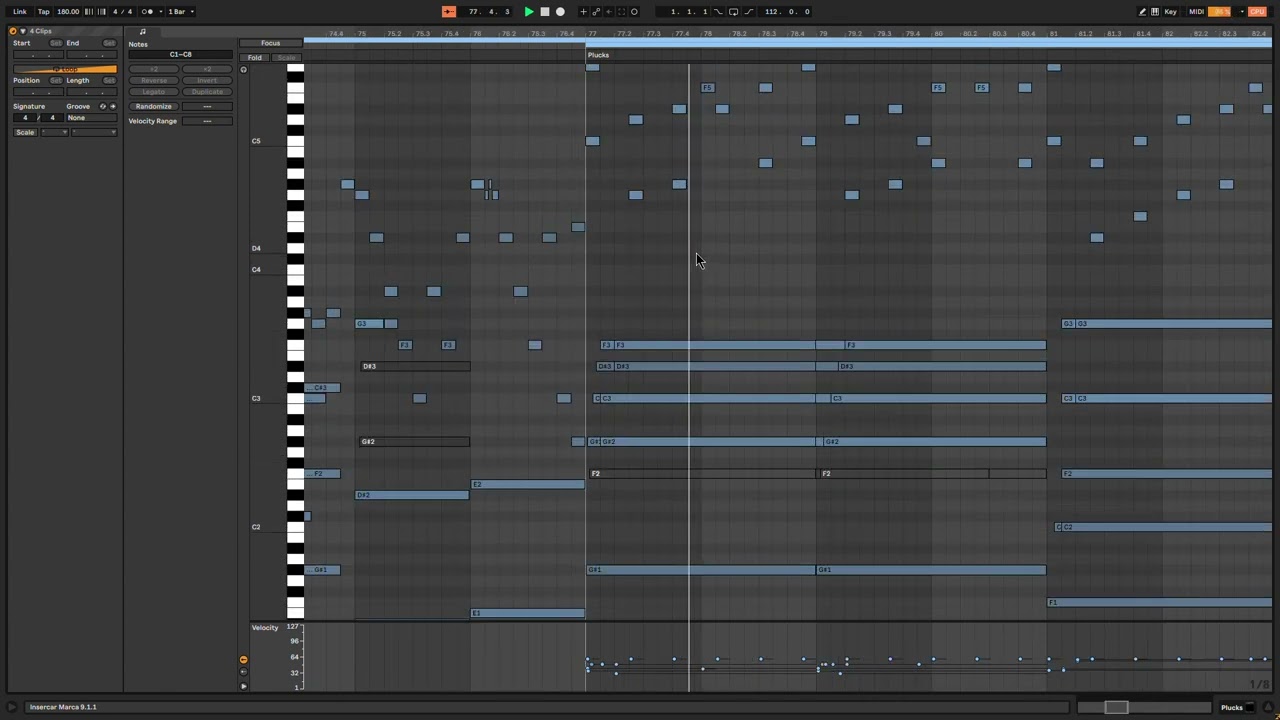1280x720 pixels.
Task: Click the Capture MIDI icon
Action: (x=621, y=12)
